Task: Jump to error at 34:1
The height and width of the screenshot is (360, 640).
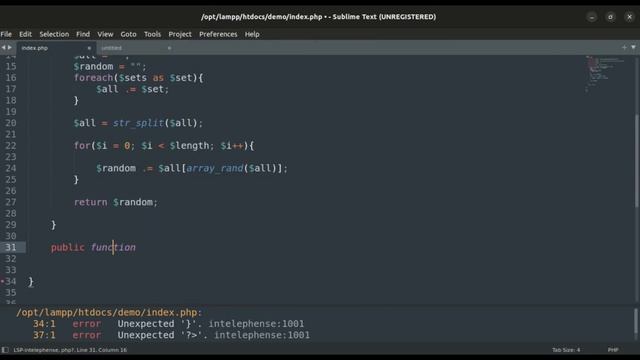Action: 44,324
